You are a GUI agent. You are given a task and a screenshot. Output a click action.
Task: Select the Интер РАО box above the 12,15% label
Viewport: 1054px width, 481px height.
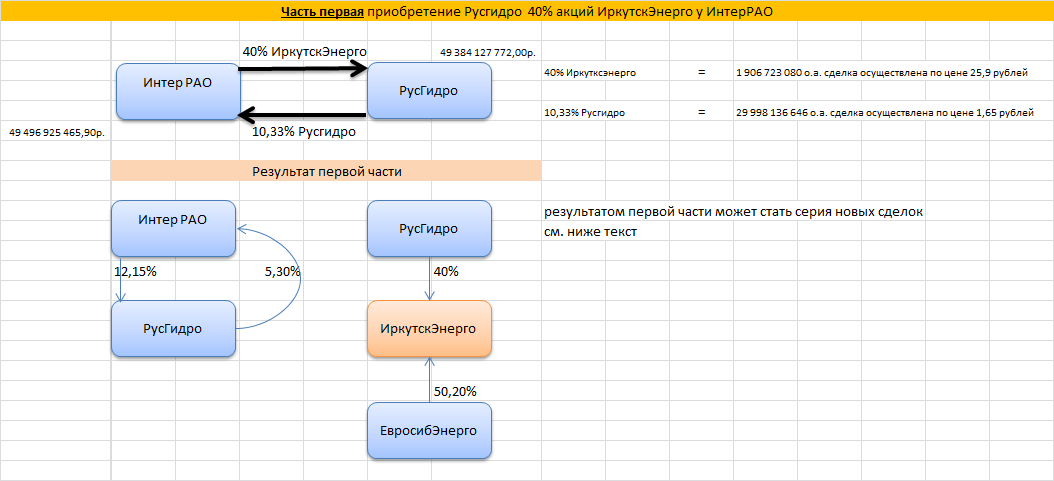click(173, 228)
